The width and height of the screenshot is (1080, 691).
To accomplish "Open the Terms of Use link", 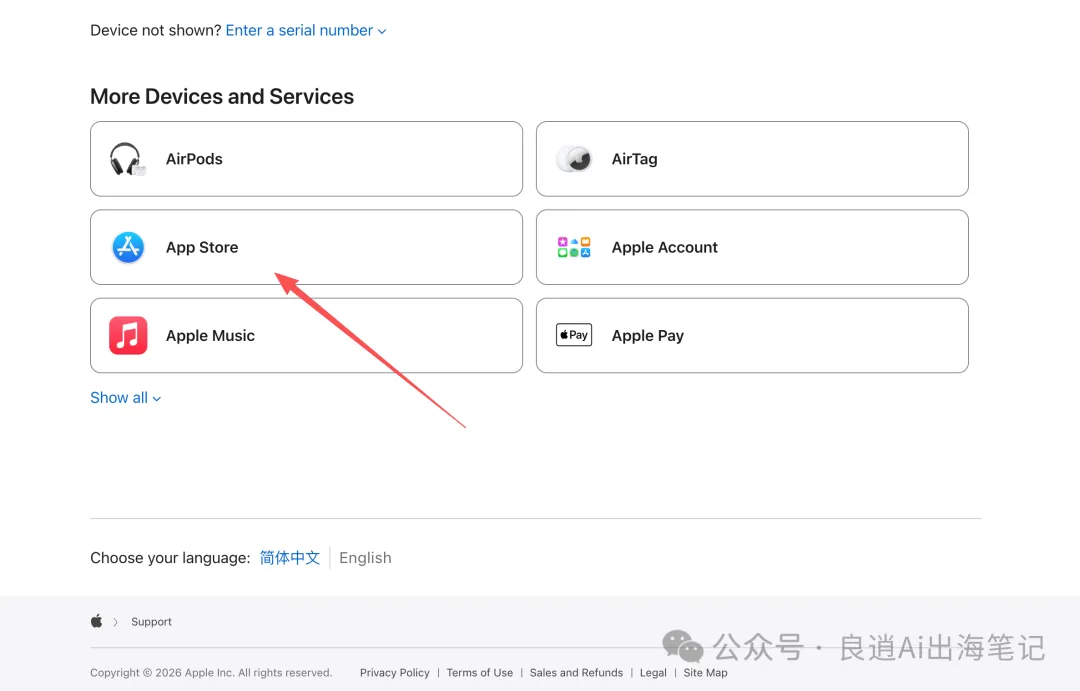I will tap(479, 672).
